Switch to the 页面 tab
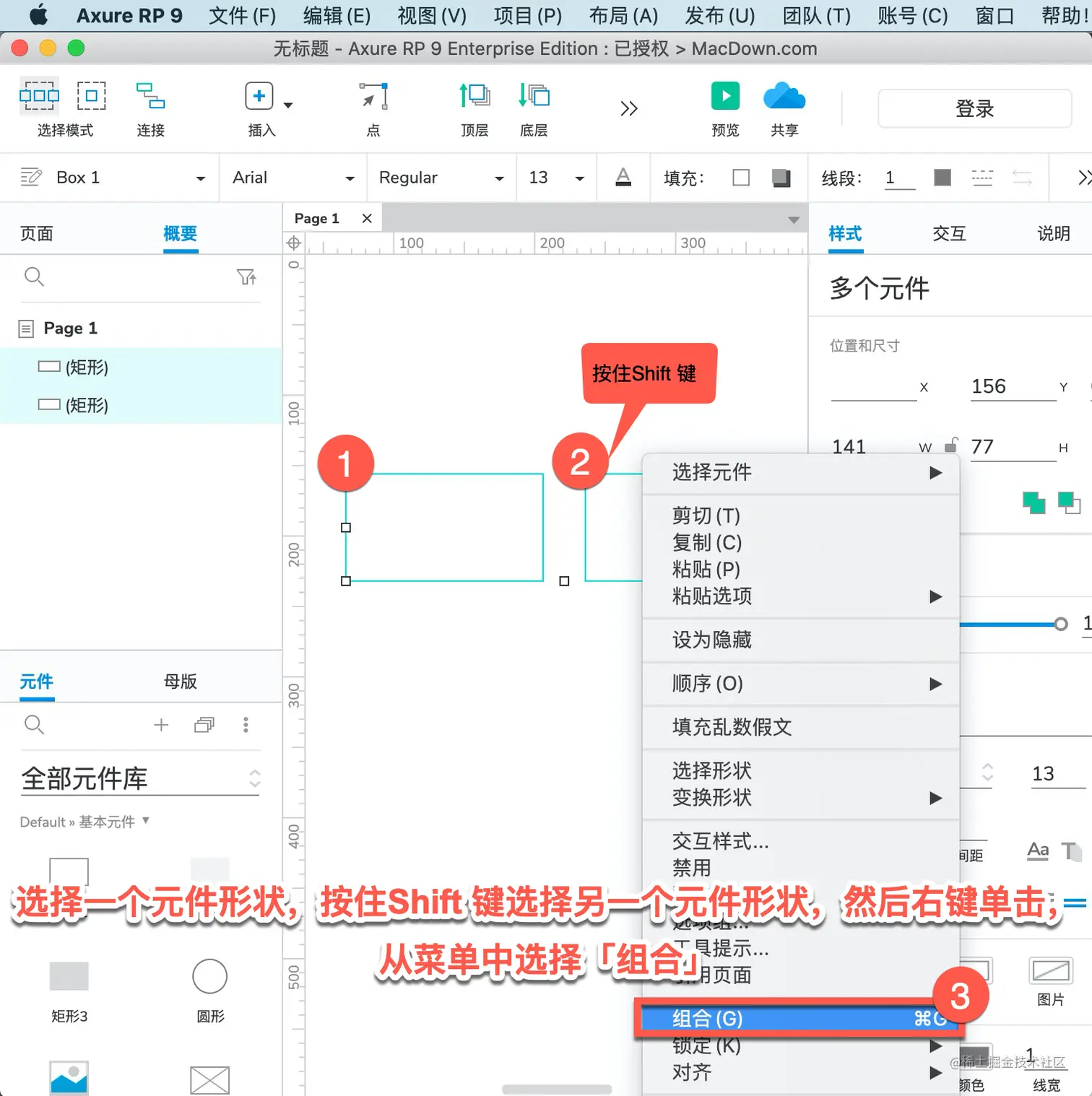This screenshot has width=1092, height=1096. [37, 233]
